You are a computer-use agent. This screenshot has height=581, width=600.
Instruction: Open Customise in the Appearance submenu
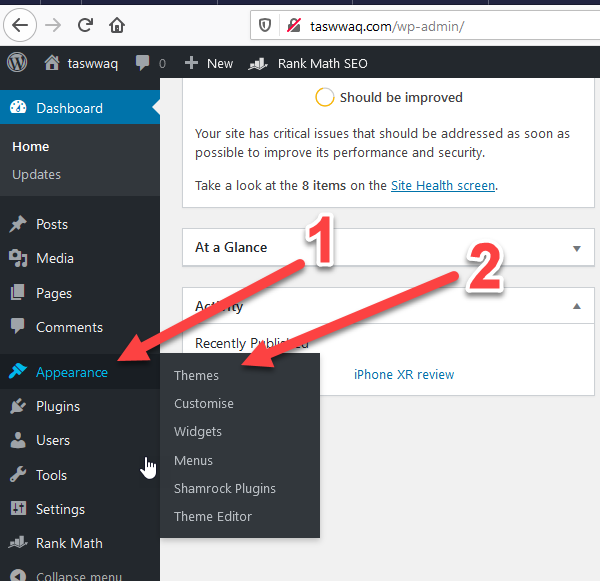(204, 403)
